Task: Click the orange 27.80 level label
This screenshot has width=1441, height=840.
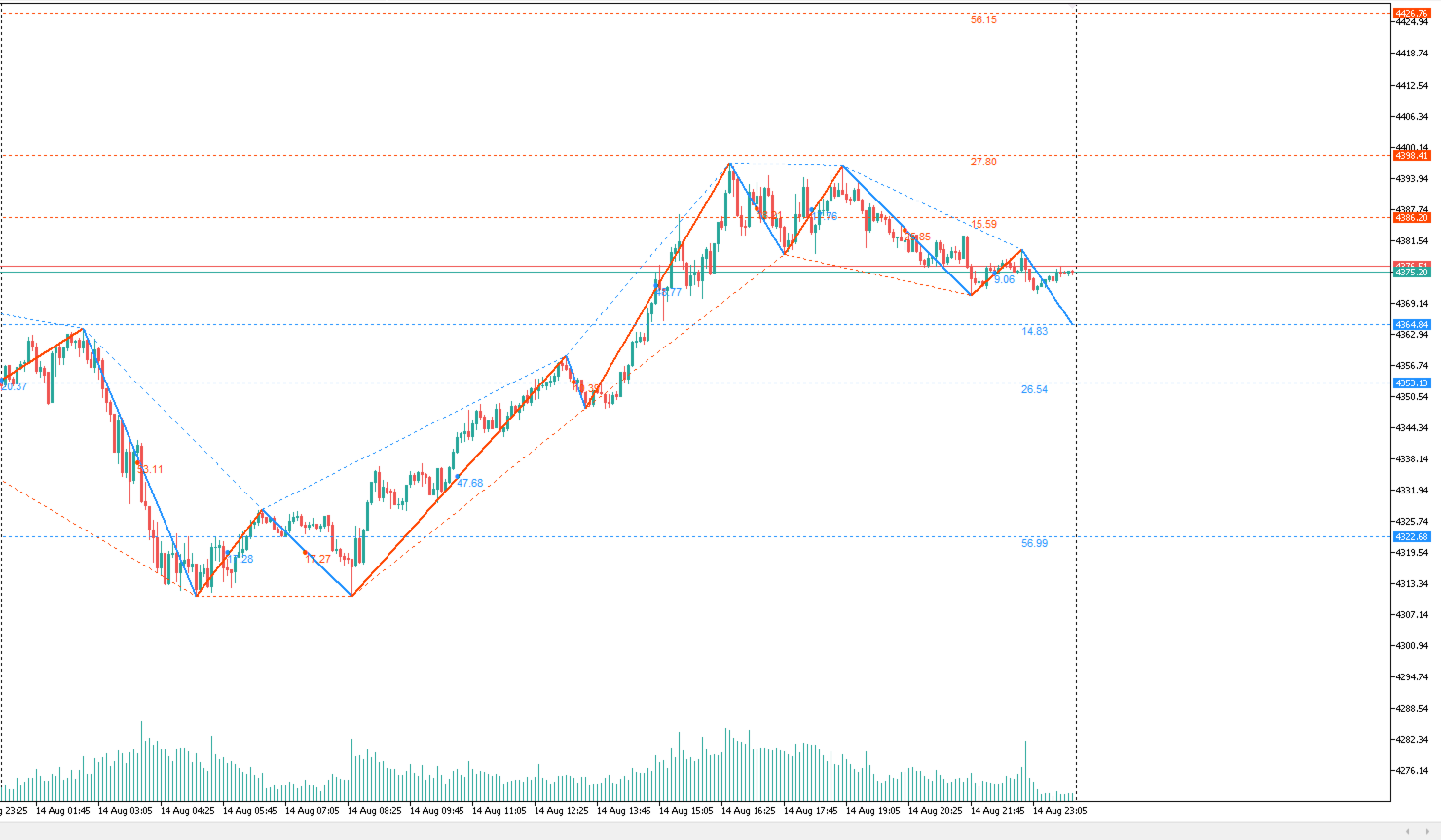Action: (x=983, y=162)
